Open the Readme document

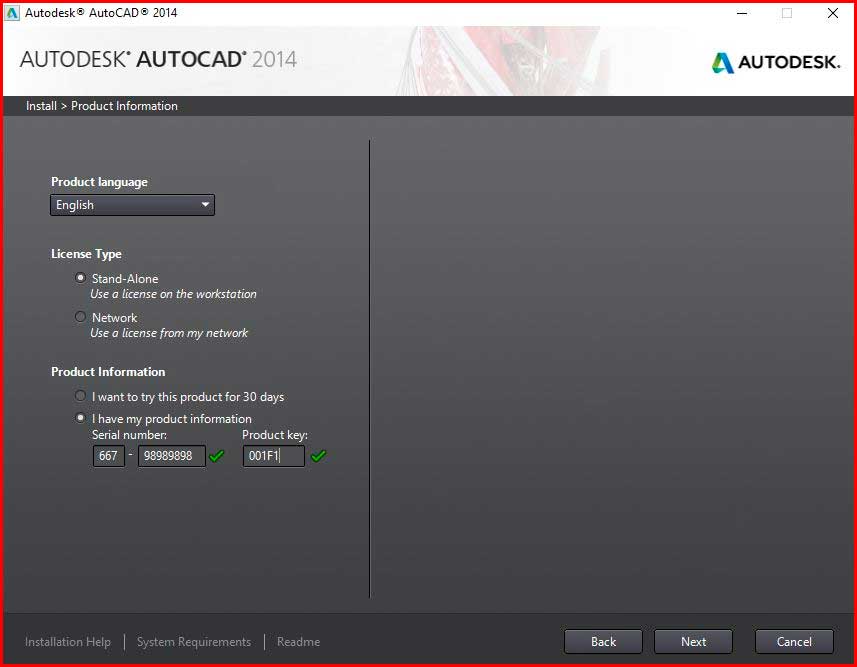pyautogui.click(x=298, y=641)
